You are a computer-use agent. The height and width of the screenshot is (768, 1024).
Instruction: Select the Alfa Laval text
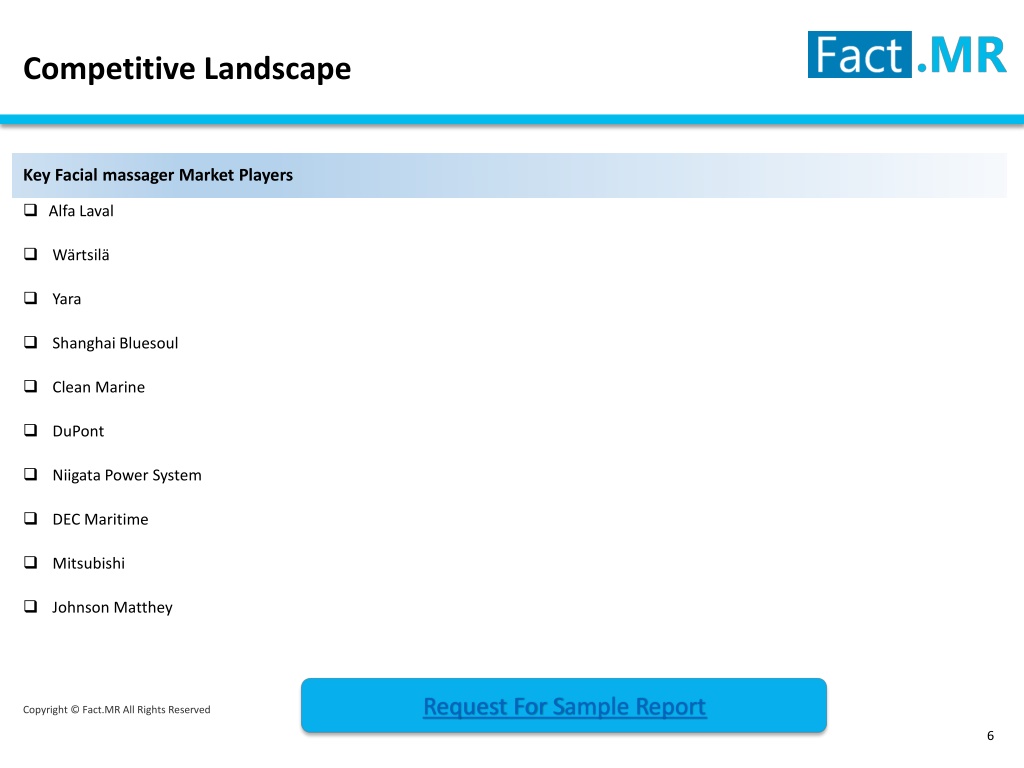pyautogui.click(x=81, y=211)
